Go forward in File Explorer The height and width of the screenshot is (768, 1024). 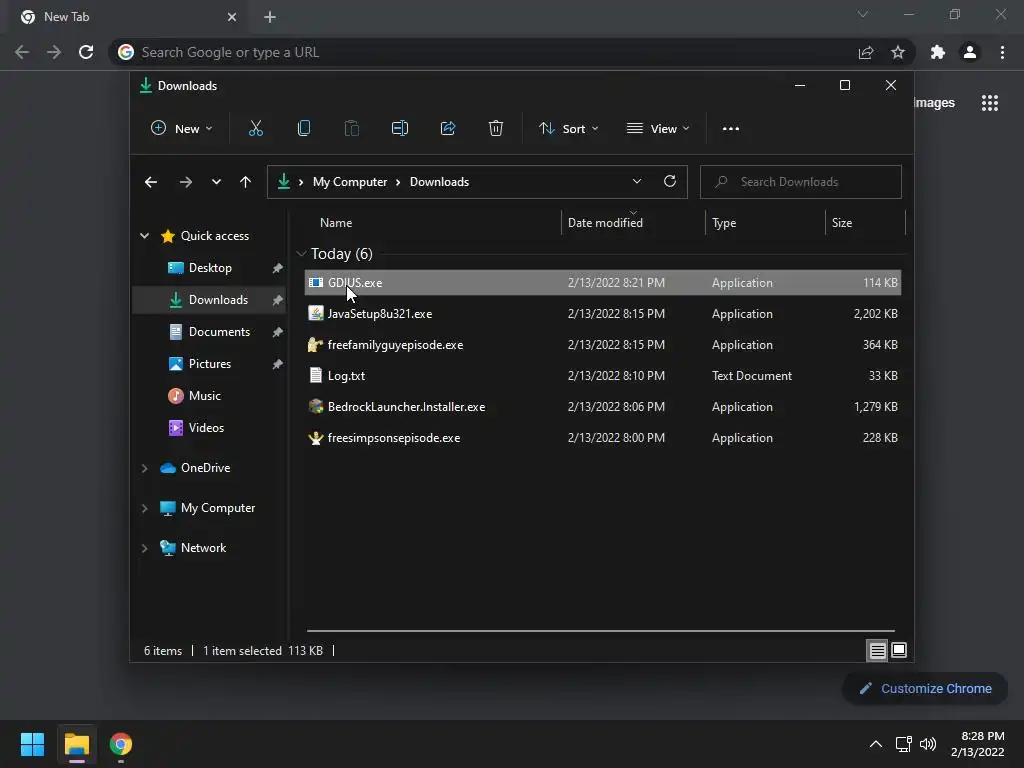coord(185,182)
